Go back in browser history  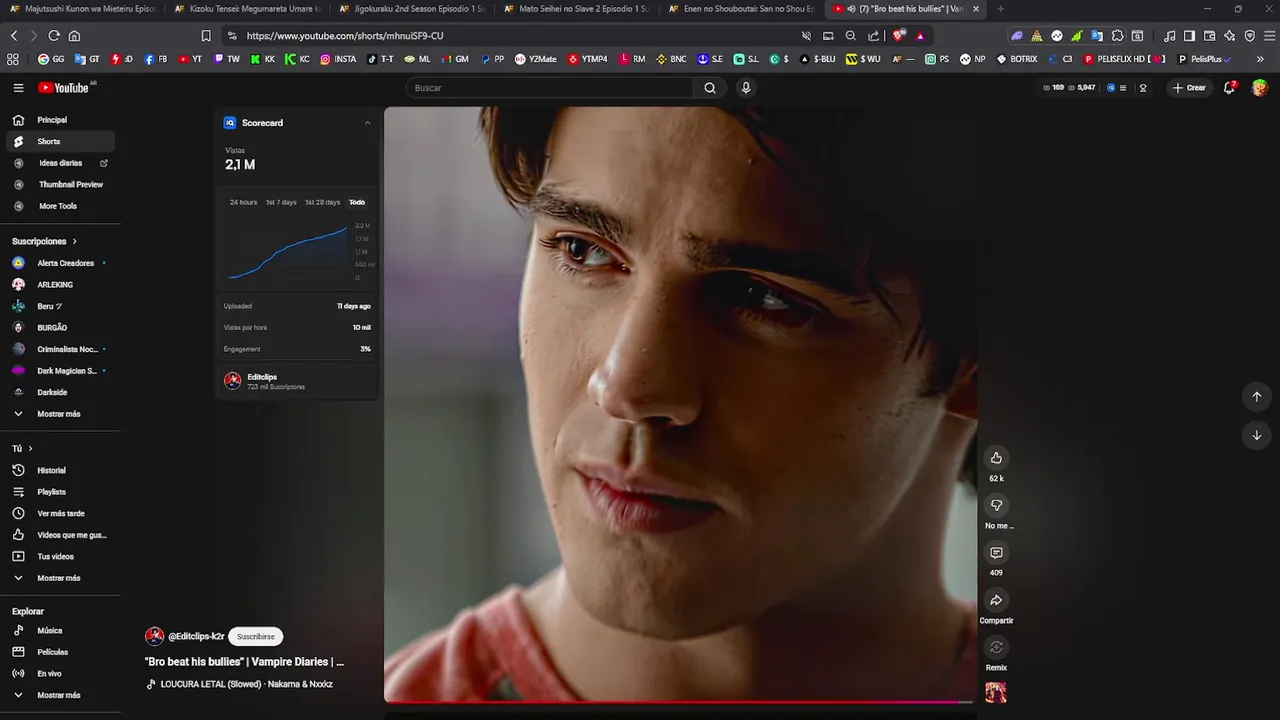[14, 35]
